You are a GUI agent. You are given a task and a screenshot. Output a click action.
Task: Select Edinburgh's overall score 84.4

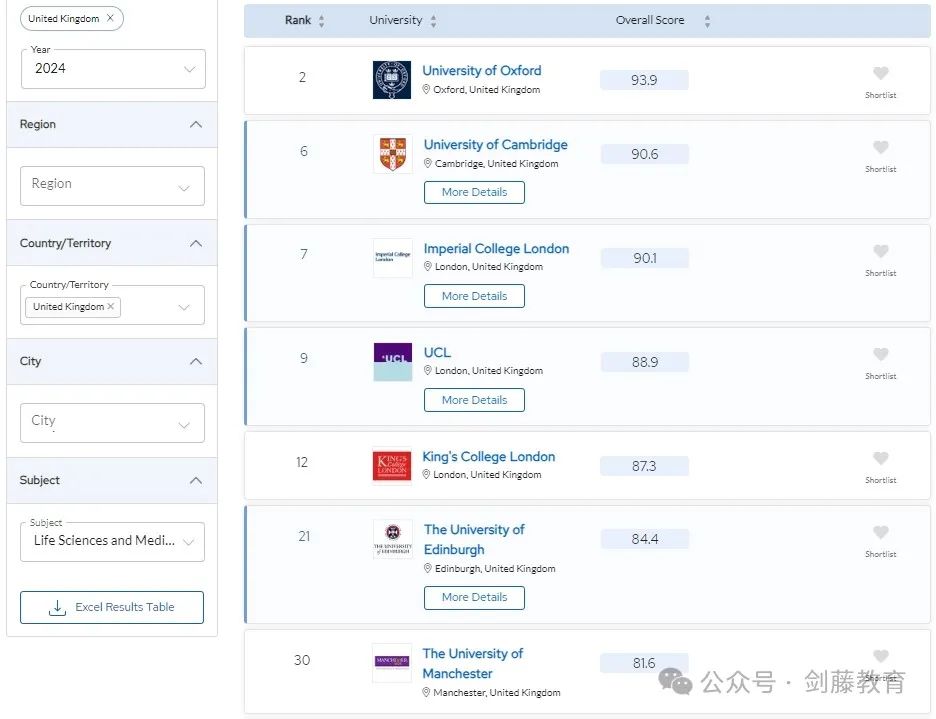[x=645, y=539]
